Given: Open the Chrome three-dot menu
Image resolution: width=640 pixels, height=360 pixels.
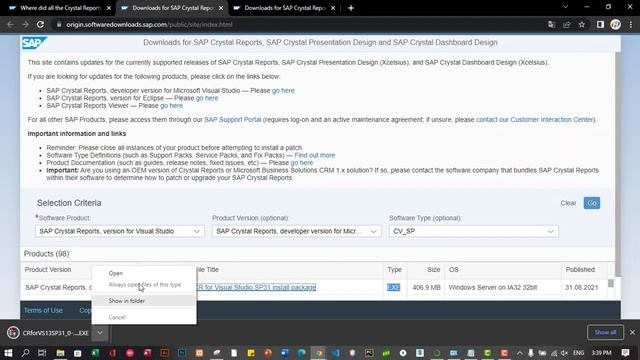Looking at the screenshot, I should pos(631,24).
